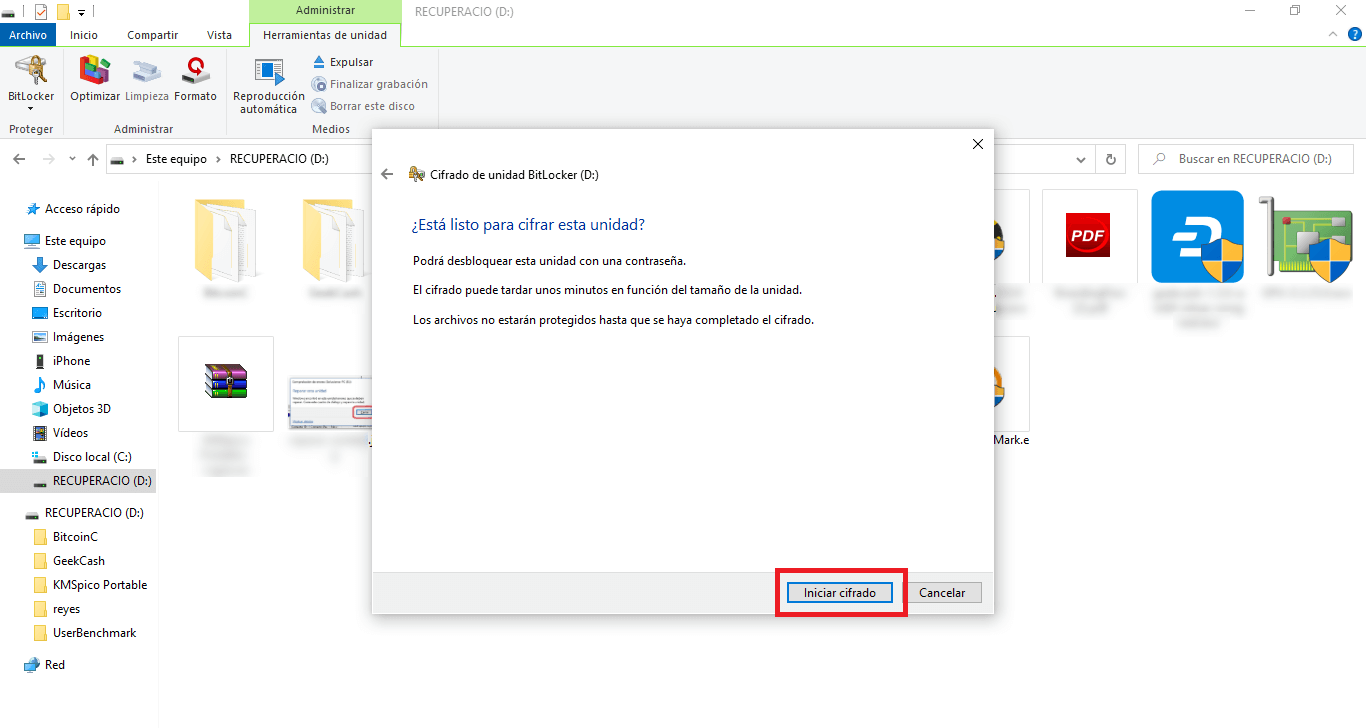Click the Administrar contextual tab header
Image resolution: width=1366 pixels, height=728 pixels.
[x=325, y=11]
